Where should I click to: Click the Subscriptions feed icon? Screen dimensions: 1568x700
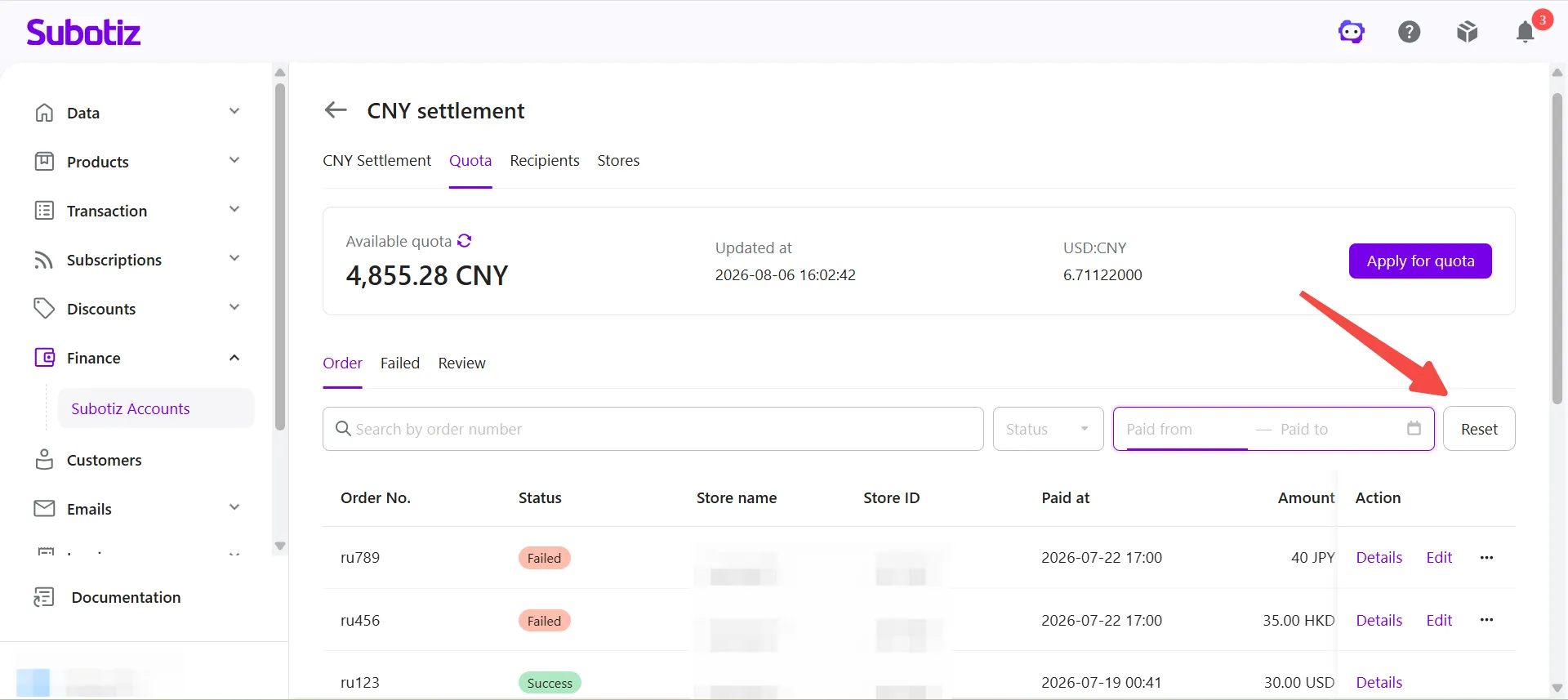[44, 260]
